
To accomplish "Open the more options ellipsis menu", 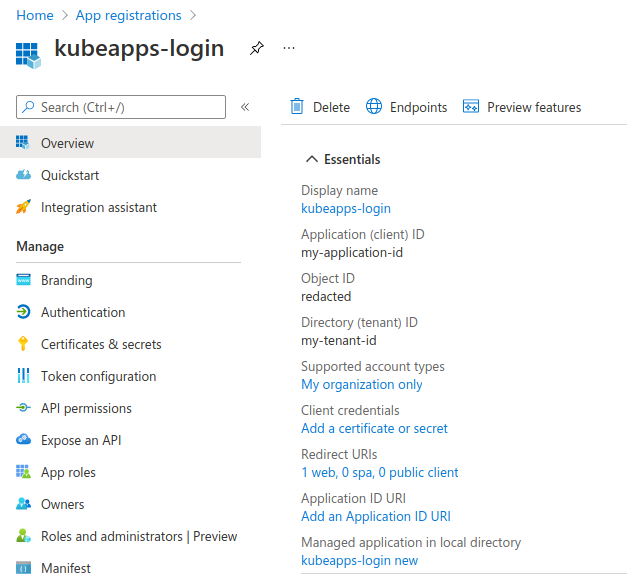I will pos(289,48).
